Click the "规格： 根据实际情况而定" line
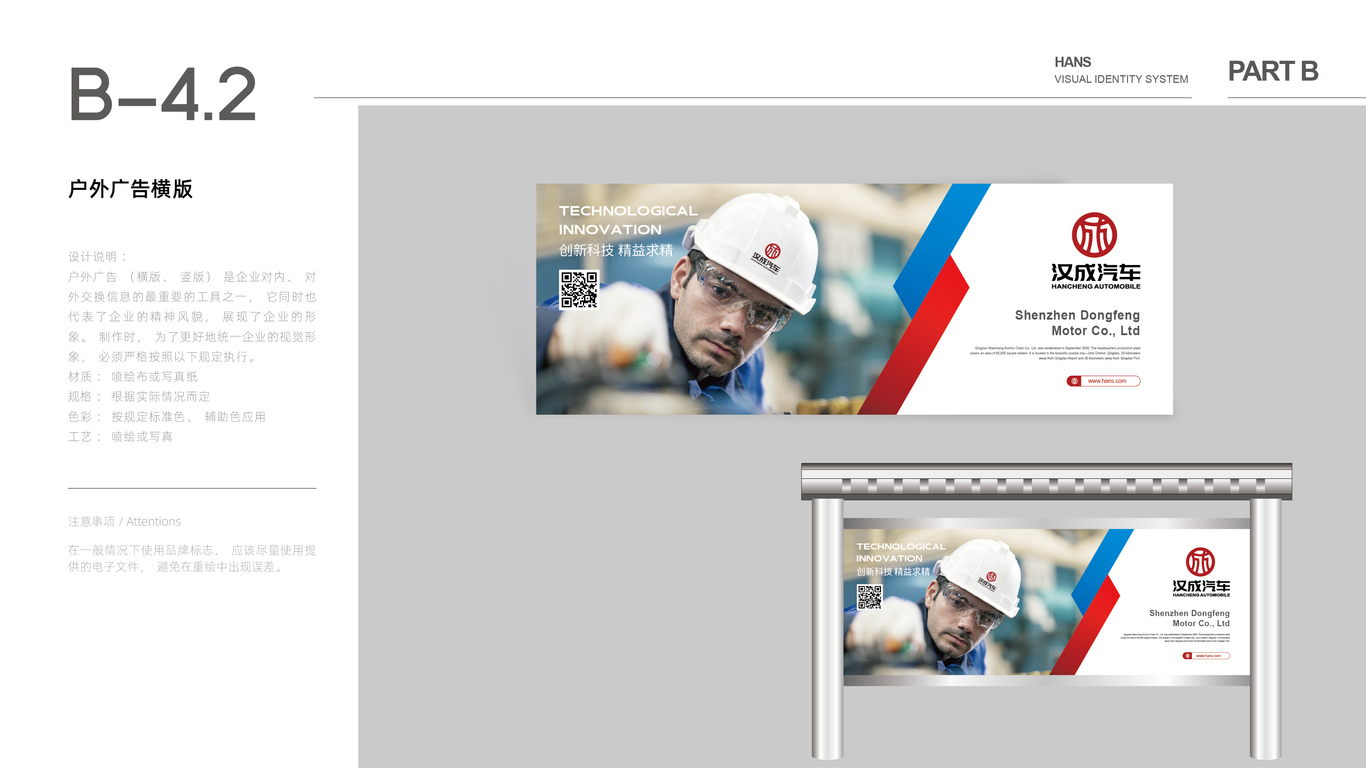 (139, 397)
